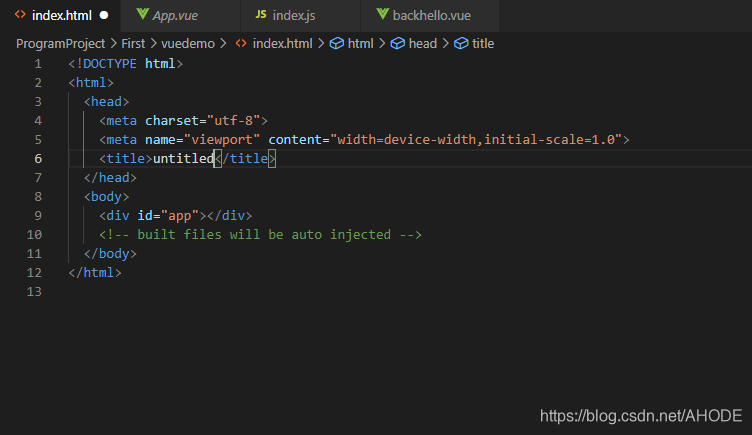Switch to the index.html tab
The image size is (752, 435).
(60, 15)
